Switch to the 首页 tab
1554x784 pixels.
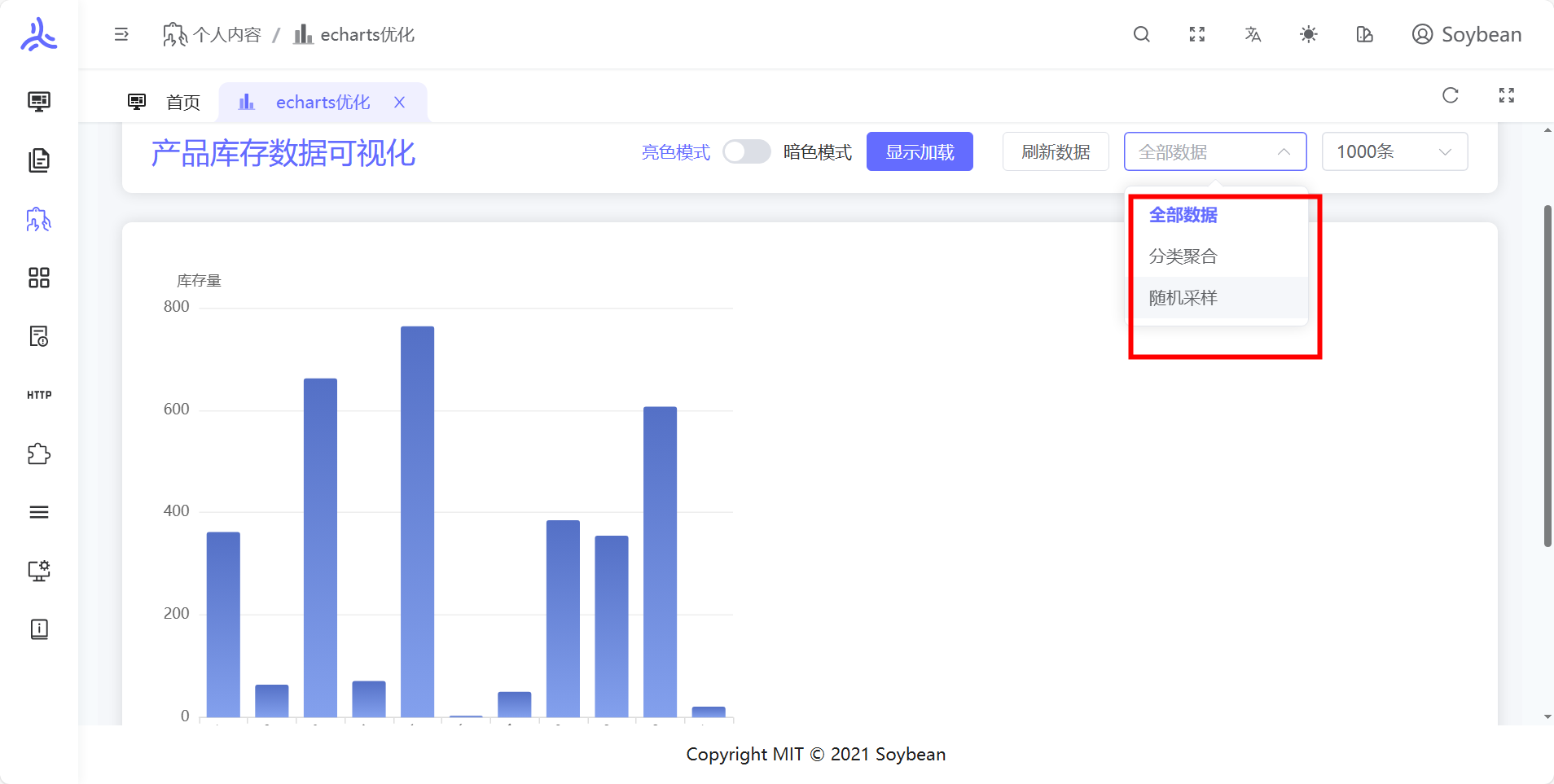[165, 103]
